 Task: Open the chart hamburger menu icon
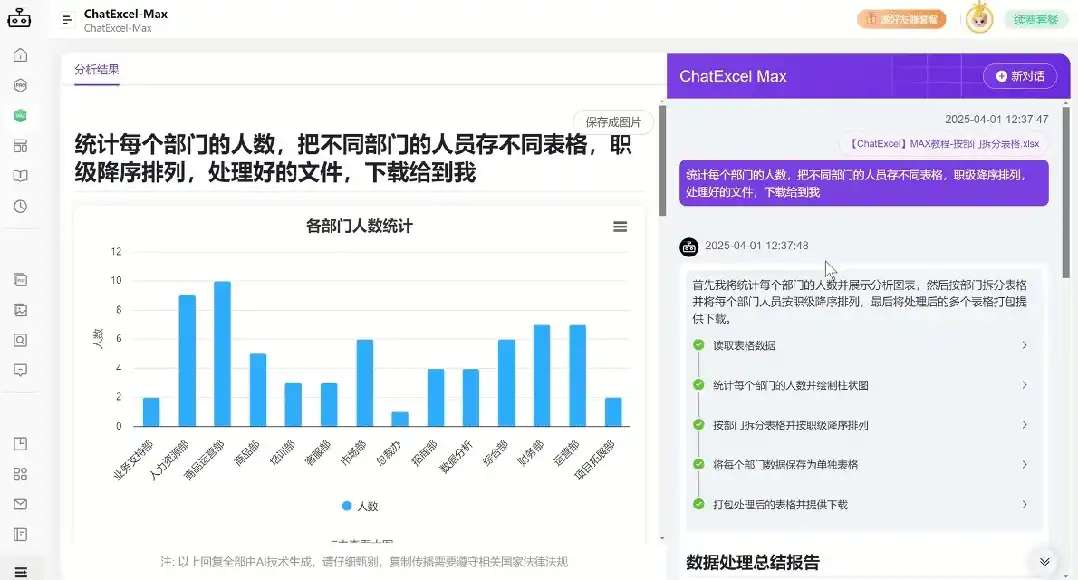[620, 227]
